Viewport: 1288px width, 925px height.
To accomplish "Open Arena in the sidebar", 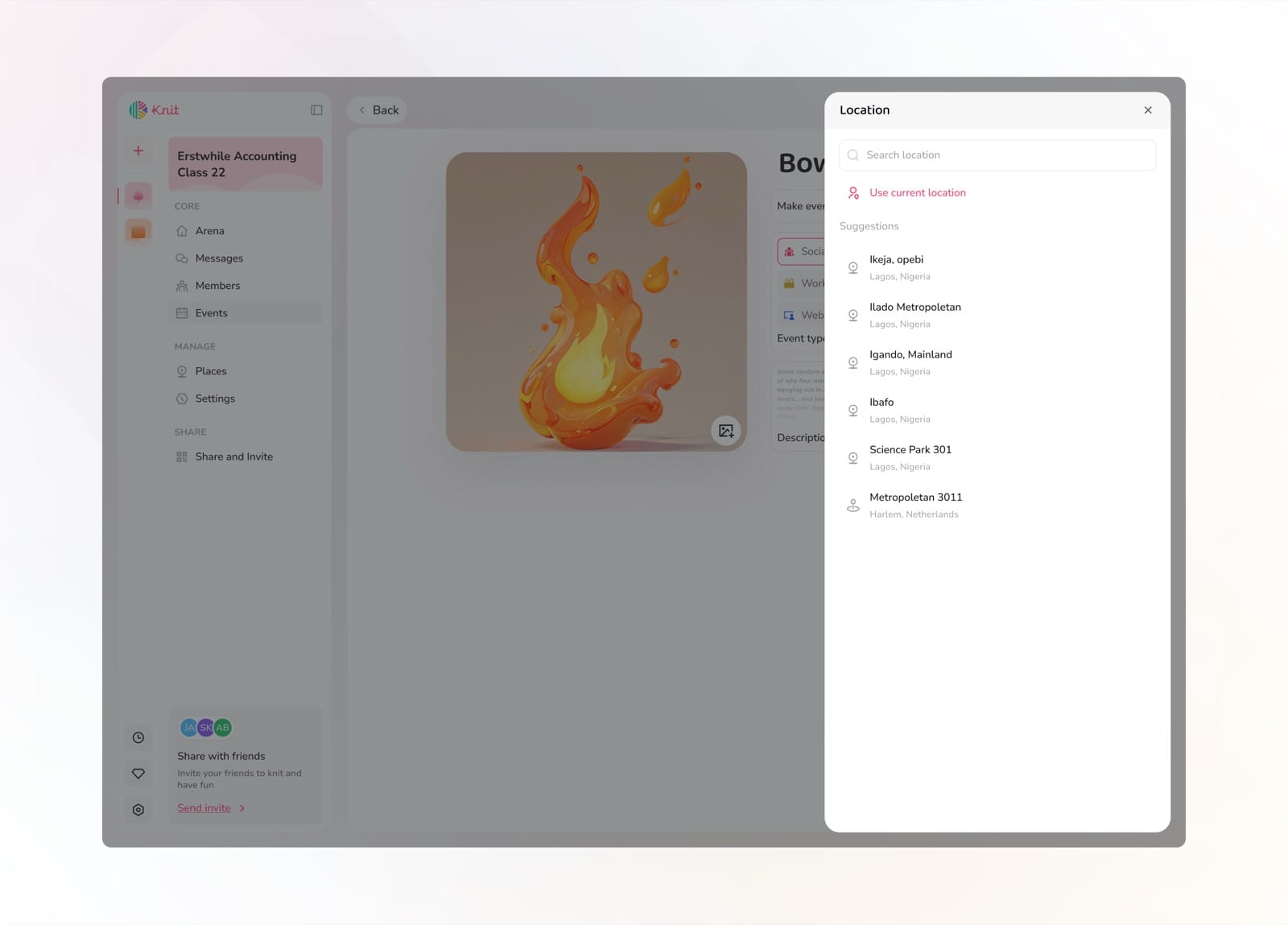I will point(246,231).
